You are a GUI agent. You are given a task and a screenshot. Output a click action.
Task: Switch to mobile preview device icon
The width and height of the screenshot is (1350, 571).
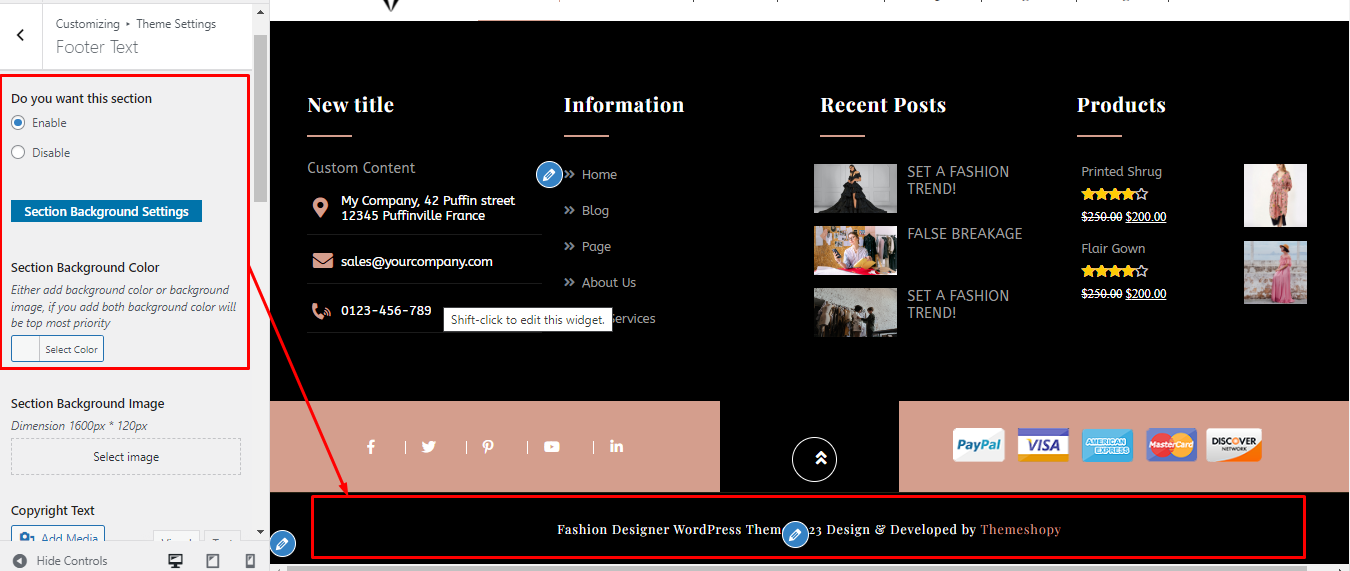click(250, 561)
